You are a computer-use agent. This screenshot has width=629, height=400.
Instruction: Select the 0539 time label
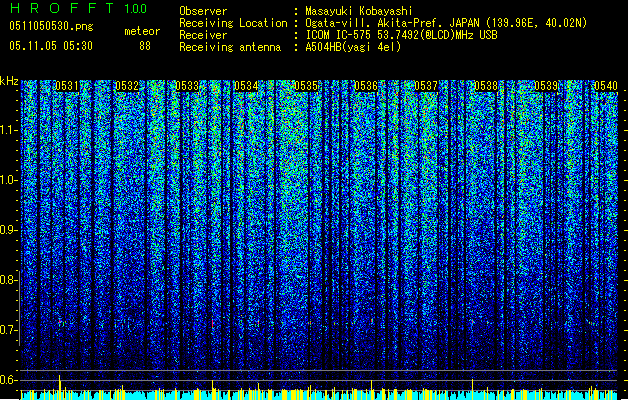click(546, 86)
